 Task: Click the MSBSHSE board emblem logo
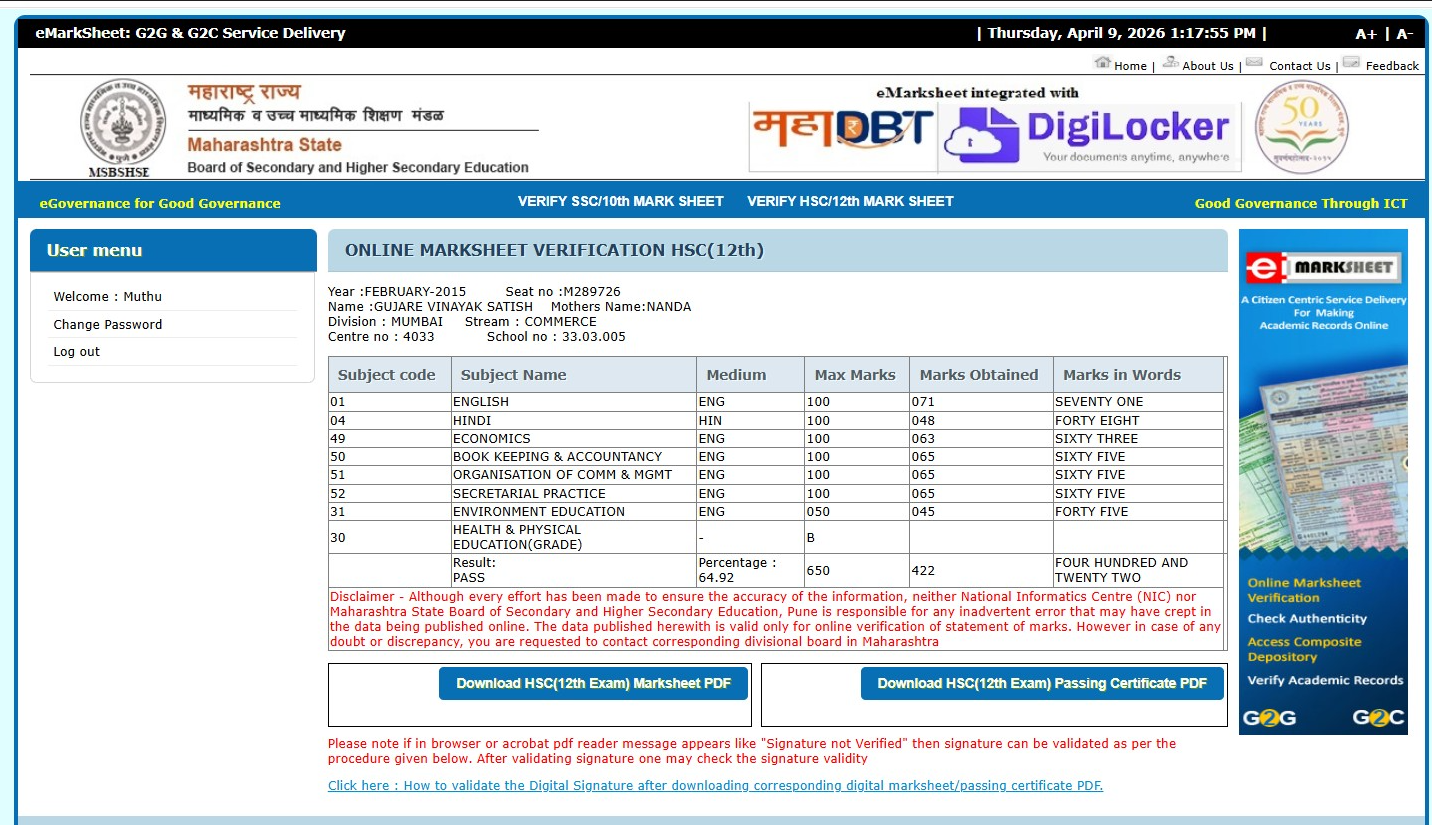click(x=123, y=127)
